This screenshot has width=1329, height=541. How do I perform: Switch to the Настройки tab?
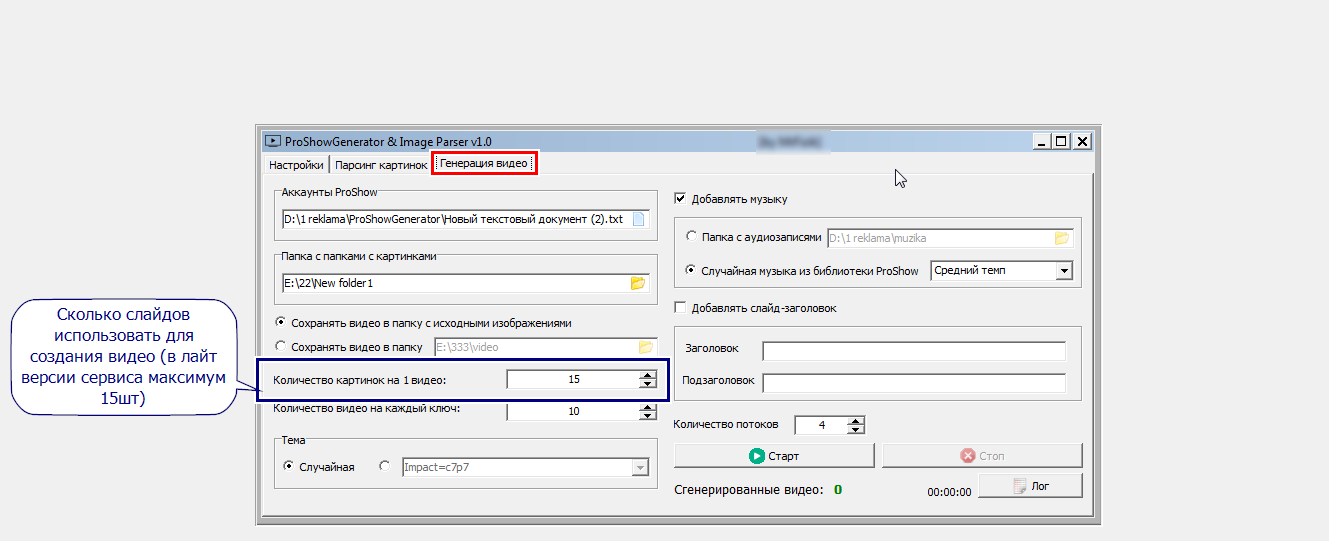point(296,165)
